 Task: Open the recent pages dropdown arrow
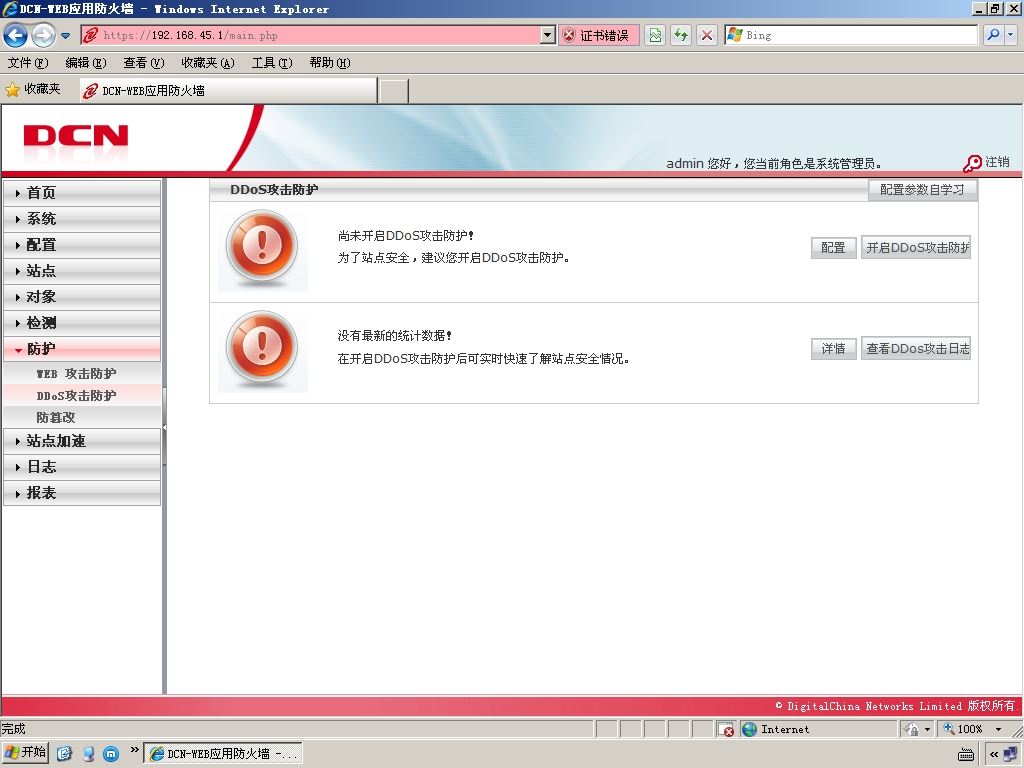(x=65, y=35)
